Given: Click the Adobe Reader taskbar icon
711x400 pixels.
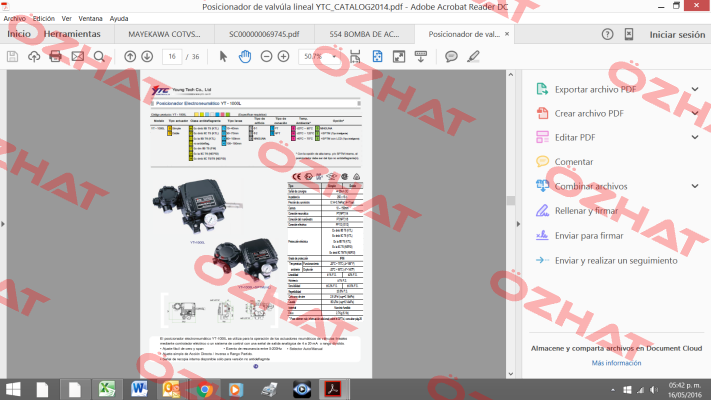Looking at the screenshot, I should click(x=334, y=390).
